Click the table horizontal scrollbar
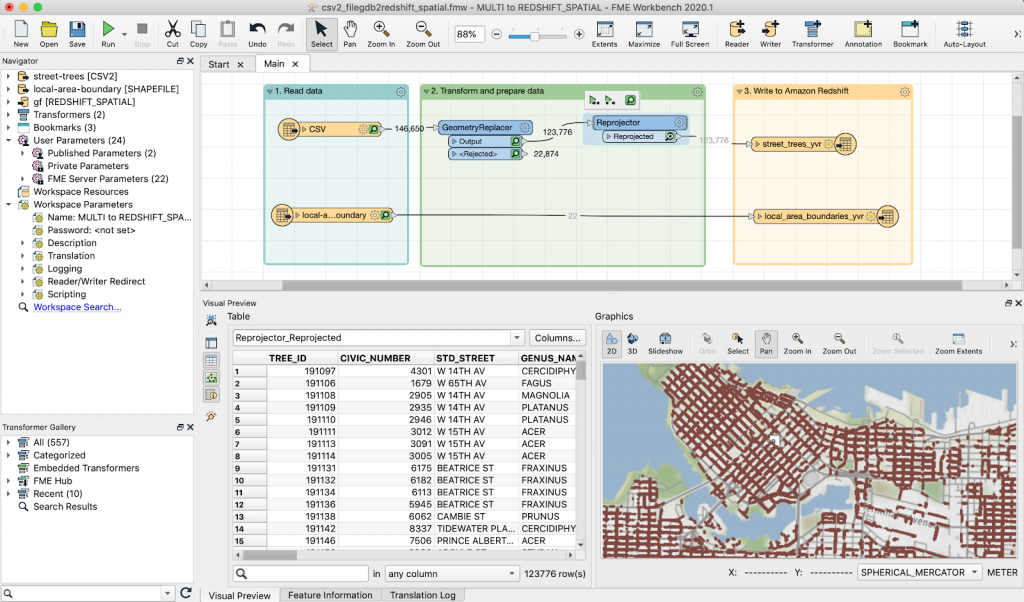Viewport: 1024px width, 602px height. [270, 555]
